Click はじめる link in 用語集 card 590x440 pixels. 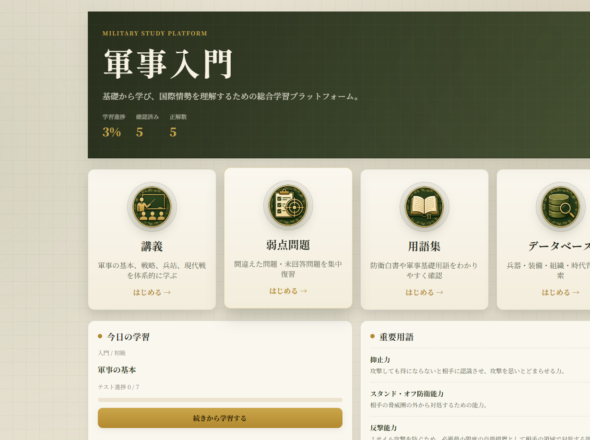[424, 292]
